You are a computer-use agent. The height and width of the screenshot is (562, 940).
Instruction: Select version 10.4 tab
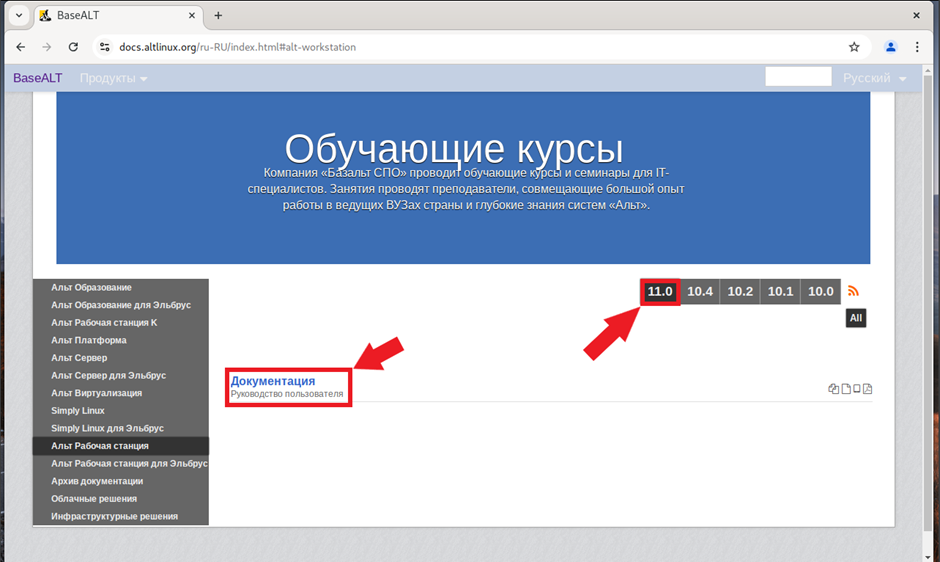click(700, 292)
